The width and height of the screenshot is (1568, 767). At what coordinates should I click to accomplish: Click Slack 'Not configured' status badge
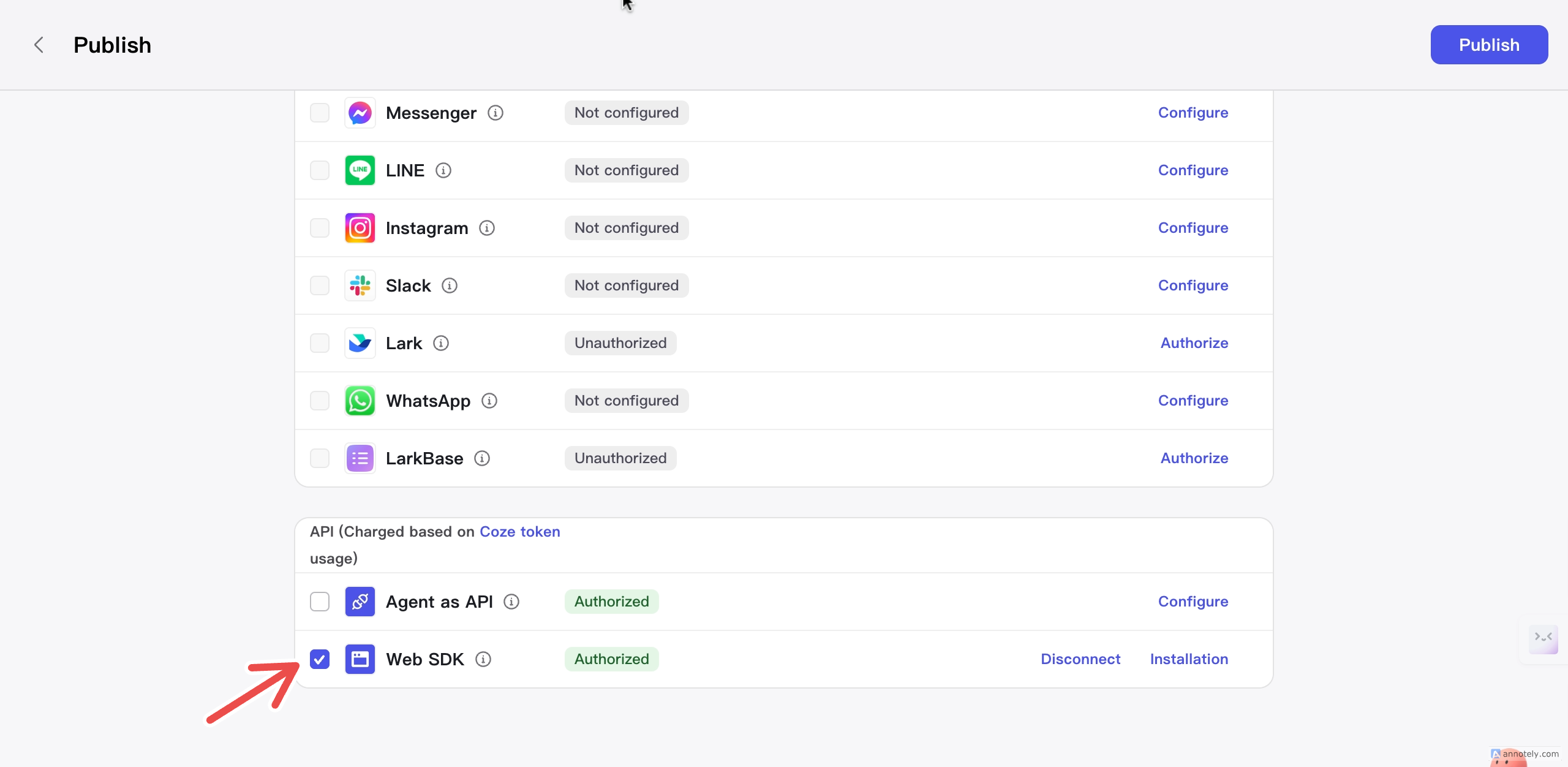click(x=627, y=285)
